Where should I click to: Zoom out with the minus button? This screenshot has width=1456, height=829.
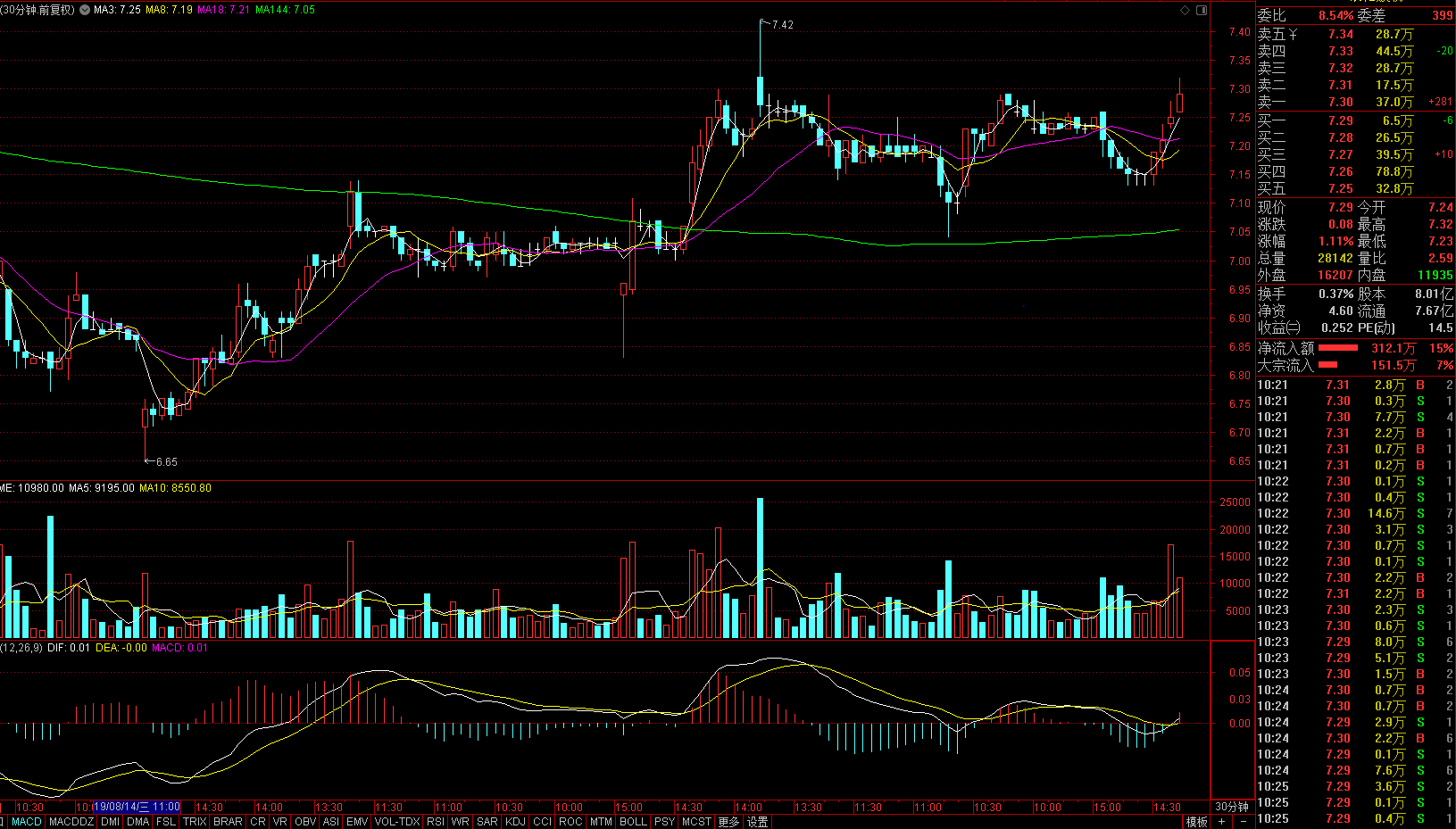pyautogui.click(x=1242, y=821)
